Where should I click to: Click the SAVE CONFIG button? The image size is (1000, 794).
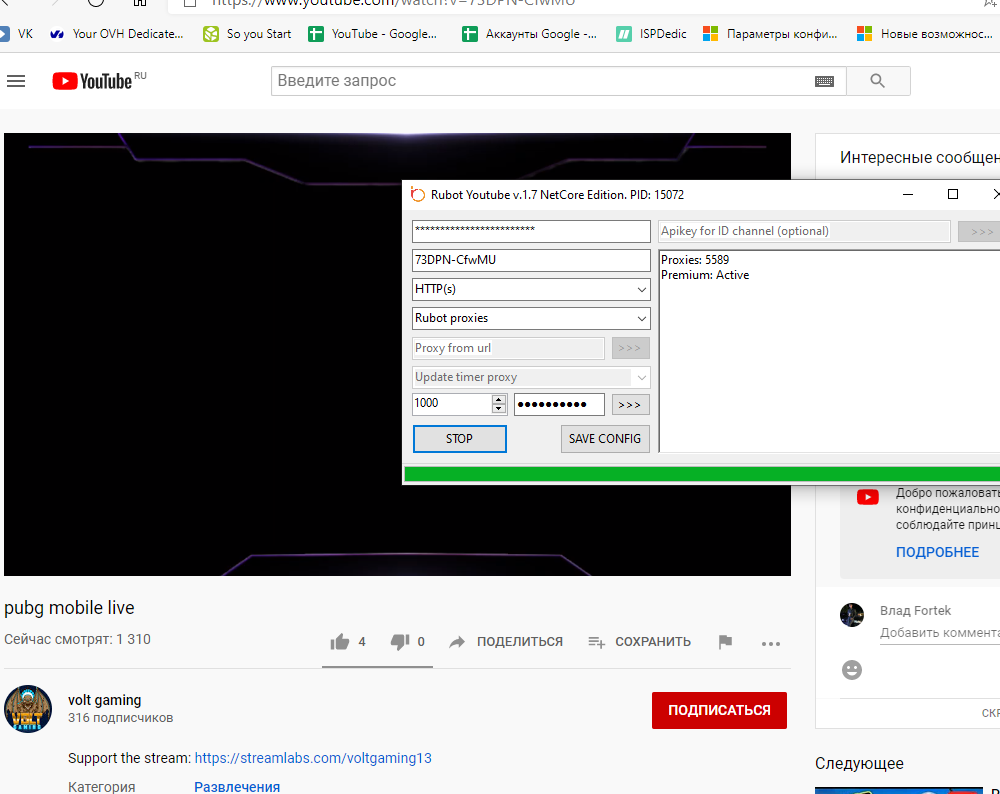(x=605, y=439)
